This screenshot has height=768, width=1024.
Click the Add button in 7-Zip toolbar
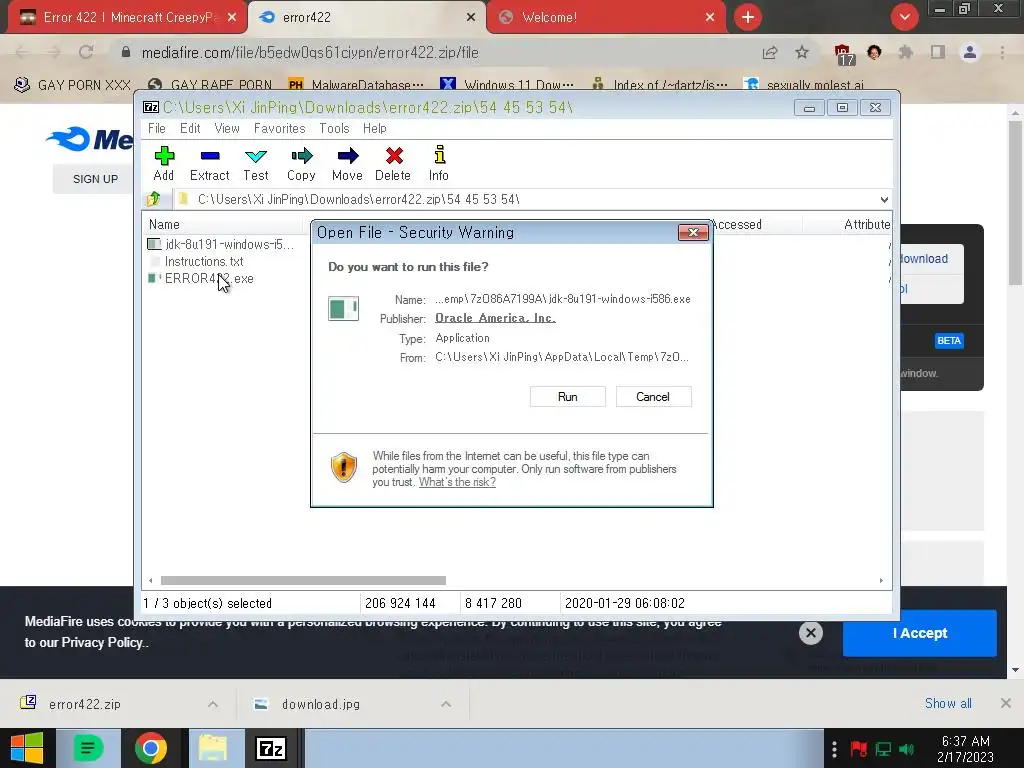(163, 164)
